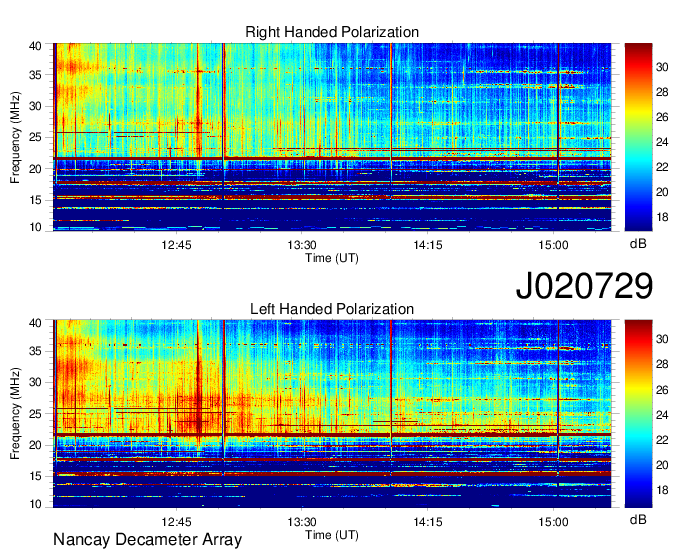Click the 20 MHz tick on upper plot
The width and height of the screenshot is (680, 552).
35,169
